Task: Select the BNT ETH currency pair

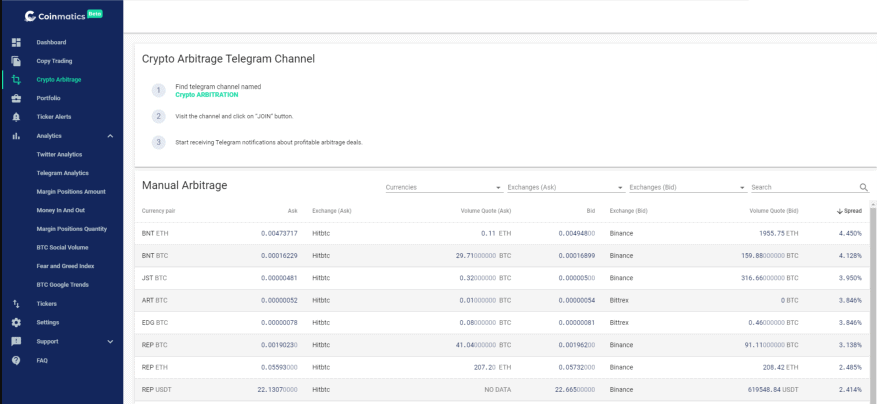Action: (155, 233)
